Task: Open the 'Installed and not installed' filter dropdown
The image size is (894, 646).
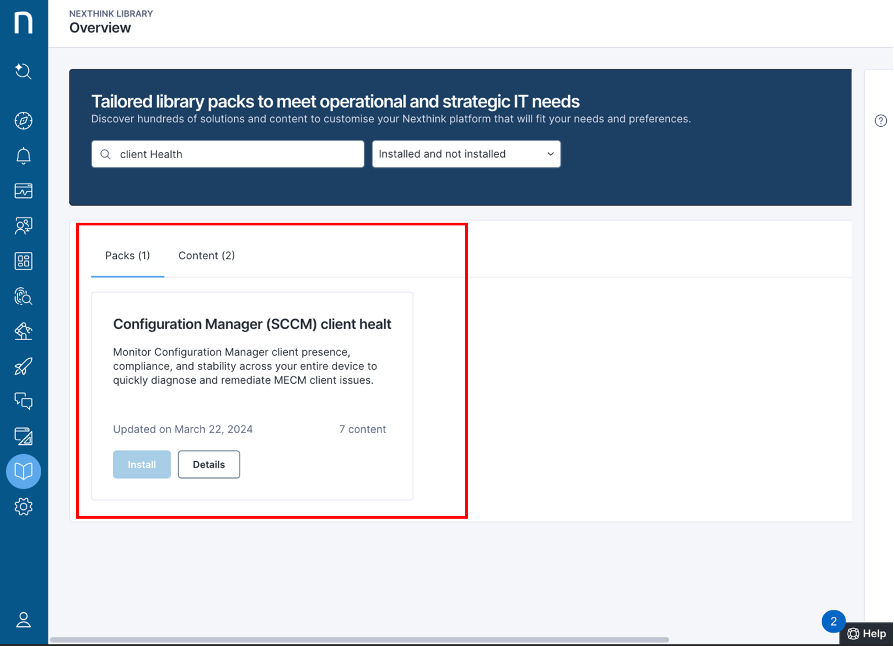Action: (466, 154)
